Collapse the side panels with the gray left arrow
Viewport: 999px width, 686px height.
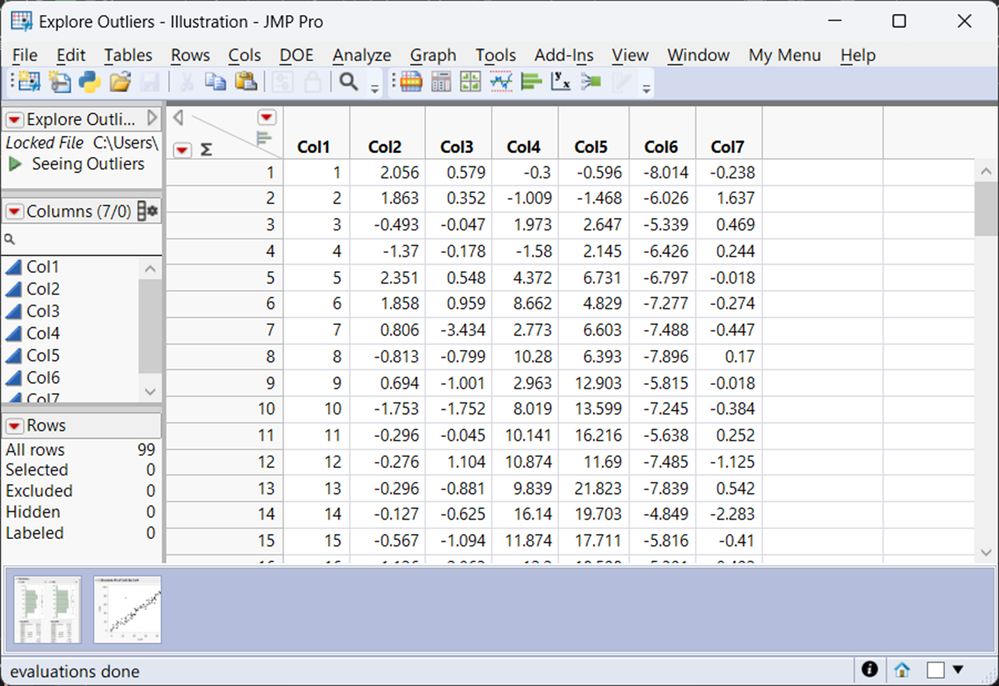tap(178, 118)
